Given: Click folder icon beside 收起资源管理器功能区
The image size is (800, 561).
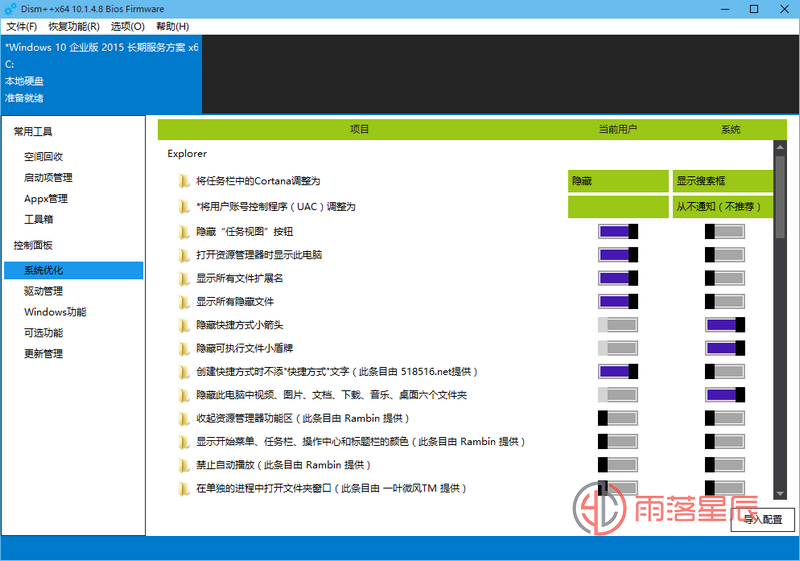Looking at the screenshot, I should [x=184, y=419].
